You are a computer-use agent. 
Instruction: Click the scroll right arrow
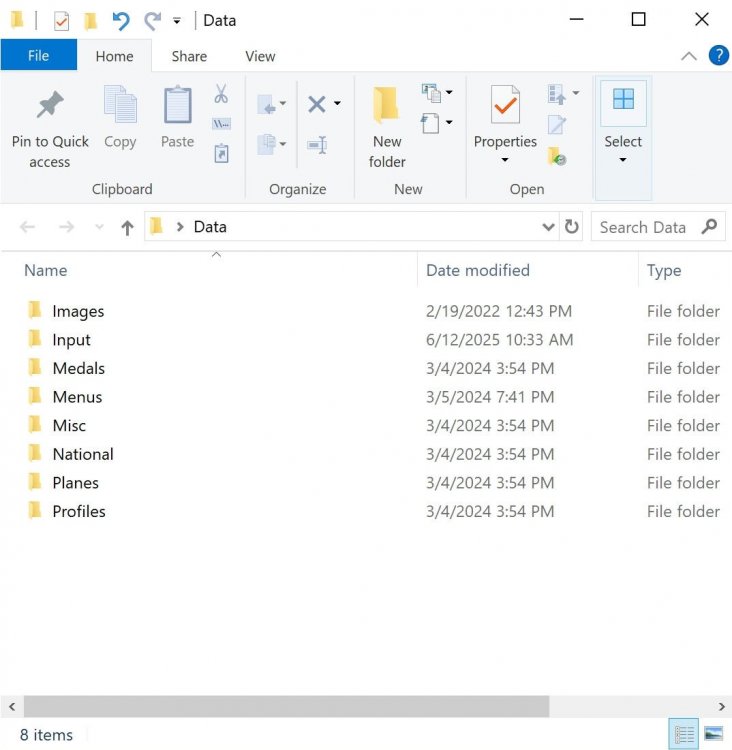coord(721,706)
